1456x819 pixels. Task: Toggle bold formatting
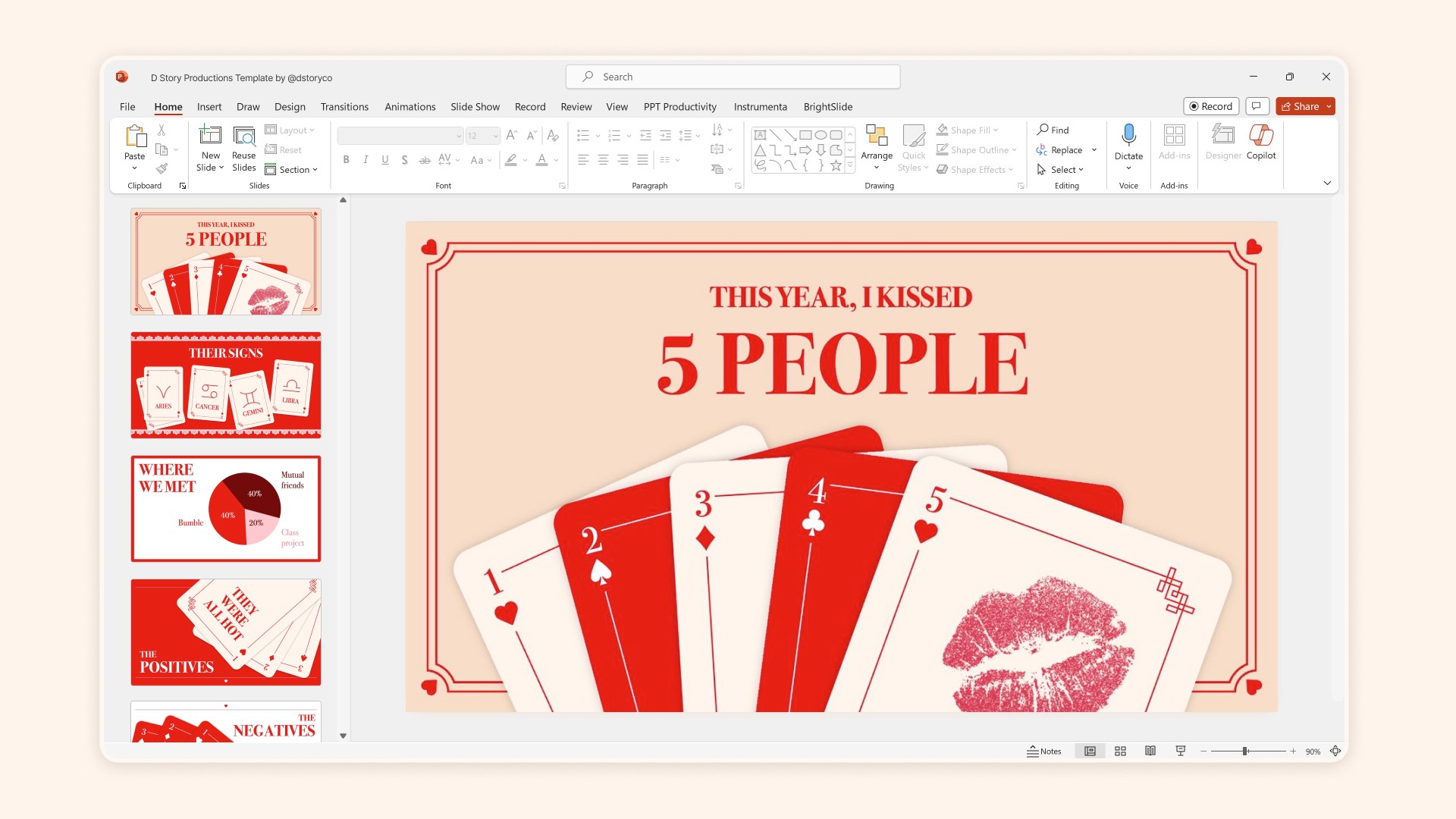(x=346, y=159)
